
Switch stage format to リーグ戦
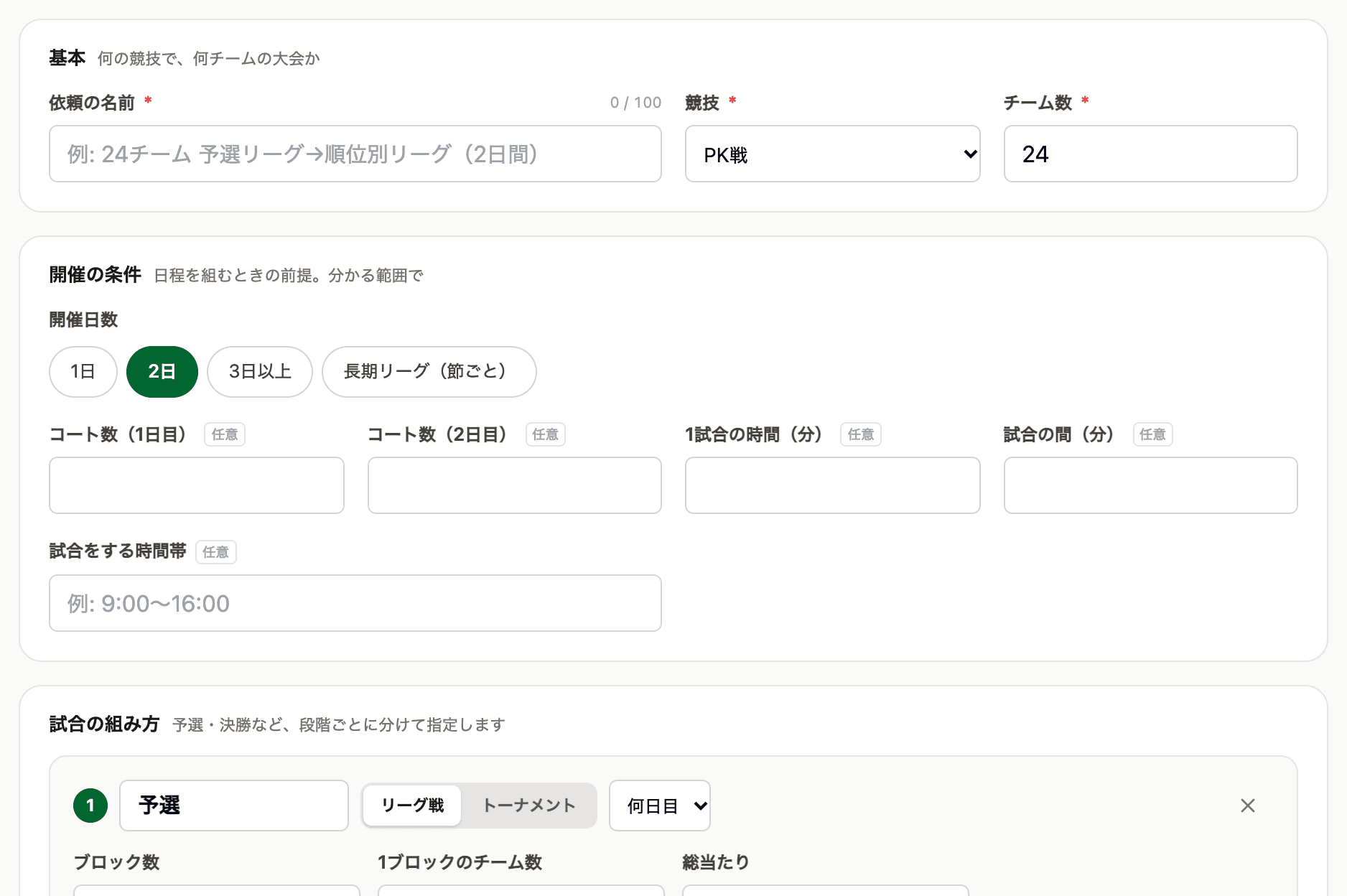413,806
